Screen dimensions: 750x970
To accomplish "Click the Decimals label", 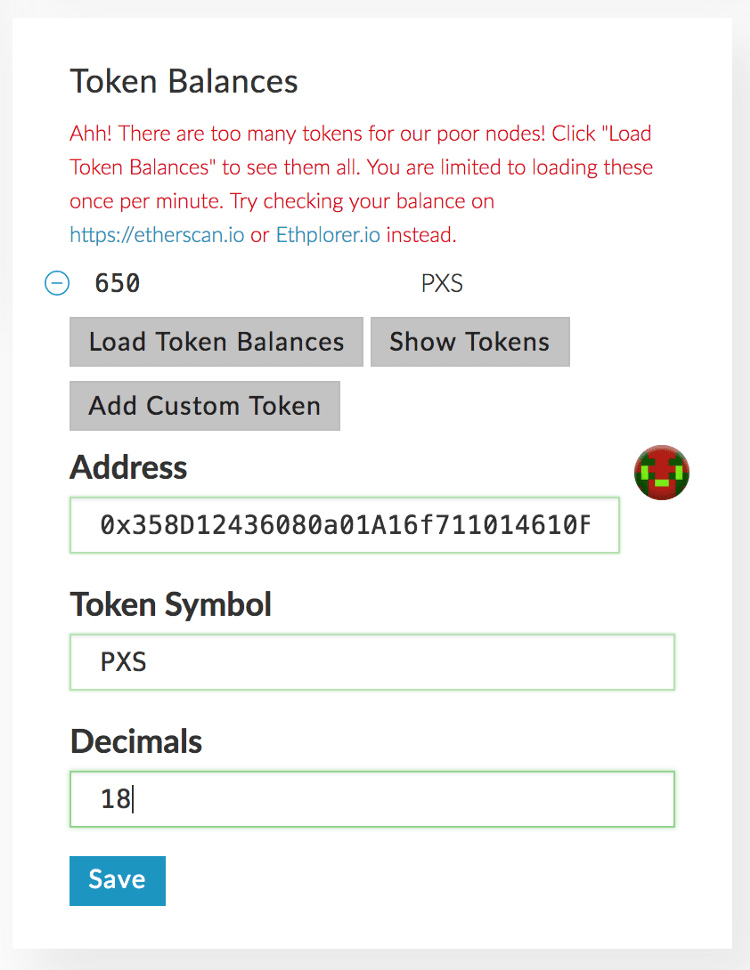I will (x=136, y=742).
